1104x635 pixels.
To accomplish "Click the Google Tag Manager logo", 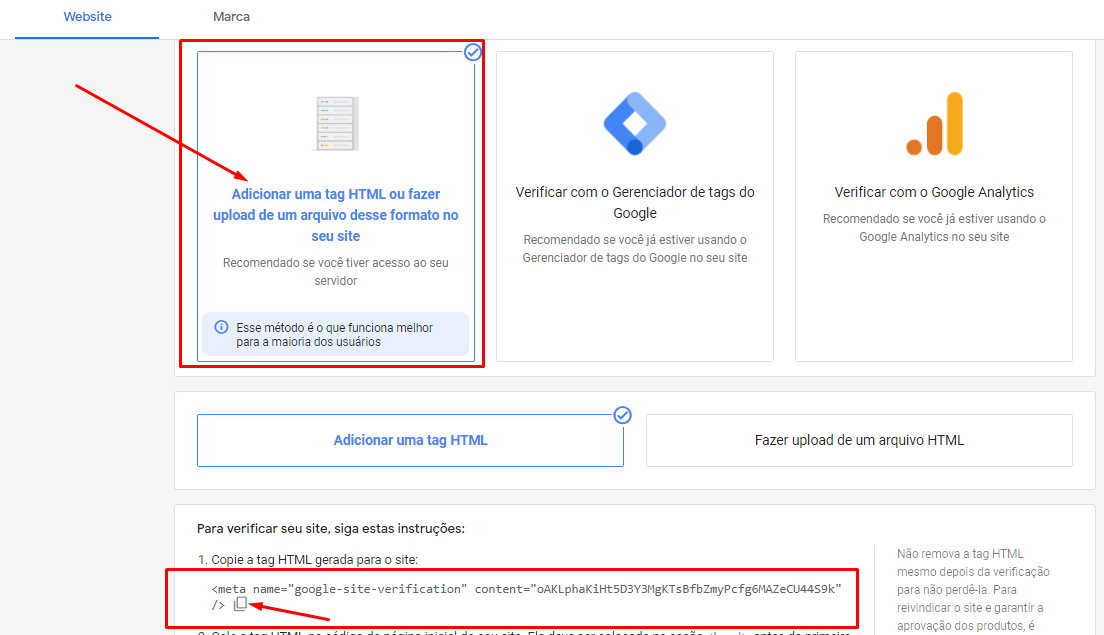I will [634, 124].
